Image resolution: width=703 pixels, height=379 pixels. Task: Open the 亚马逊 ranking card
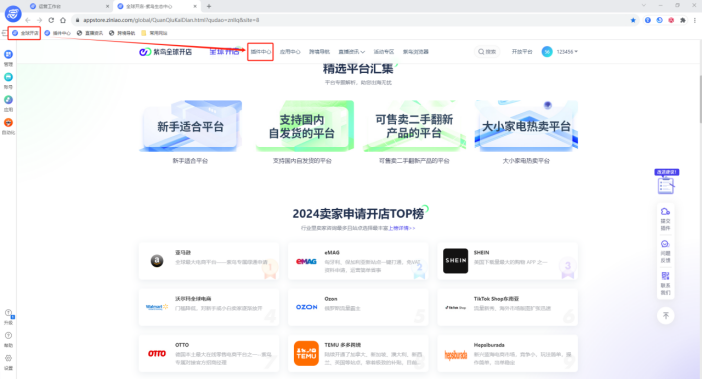tap(209, 261)
